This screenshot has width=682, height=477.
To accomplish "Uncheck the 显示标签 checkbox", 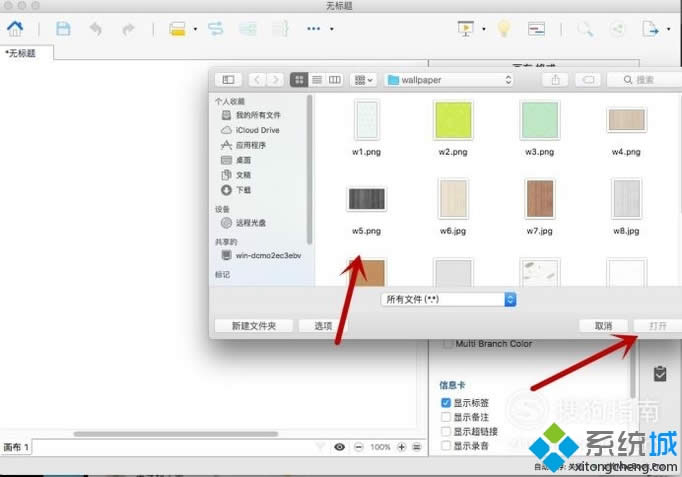I will pos(445,403).
